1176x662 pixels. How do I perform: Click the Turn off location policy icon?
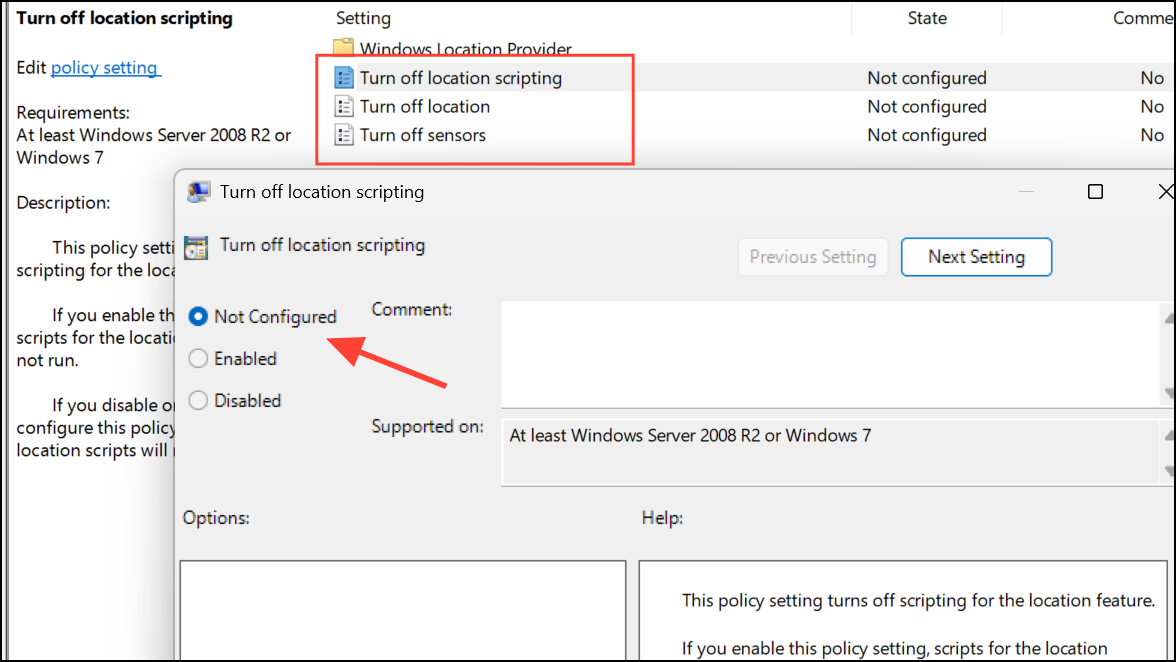(x=344, y=106)
